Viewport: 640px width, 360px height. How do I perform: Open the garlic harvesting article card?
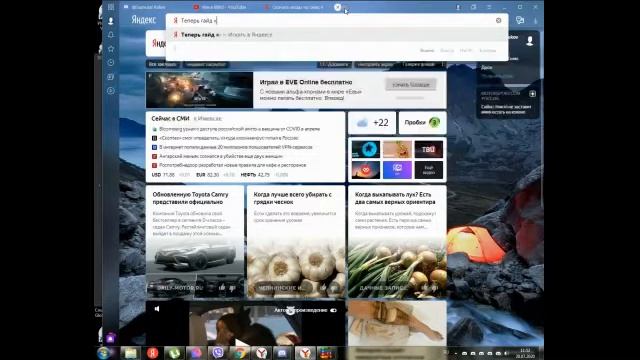point(296,242)
